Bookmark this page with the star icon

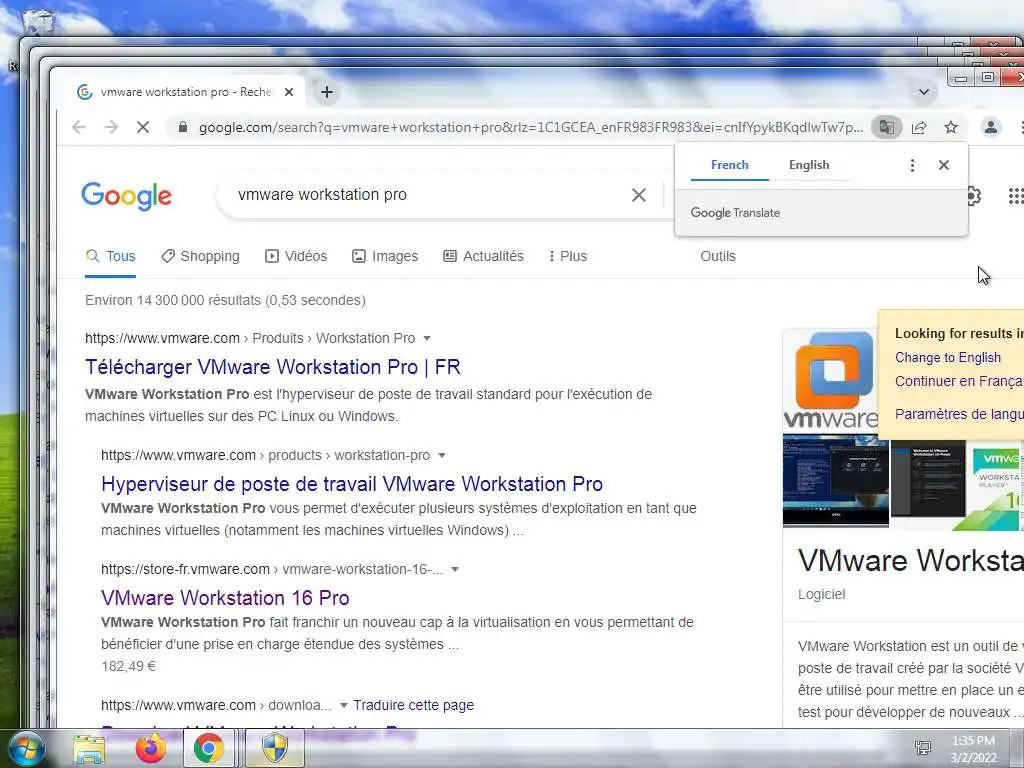click(951, 127)
